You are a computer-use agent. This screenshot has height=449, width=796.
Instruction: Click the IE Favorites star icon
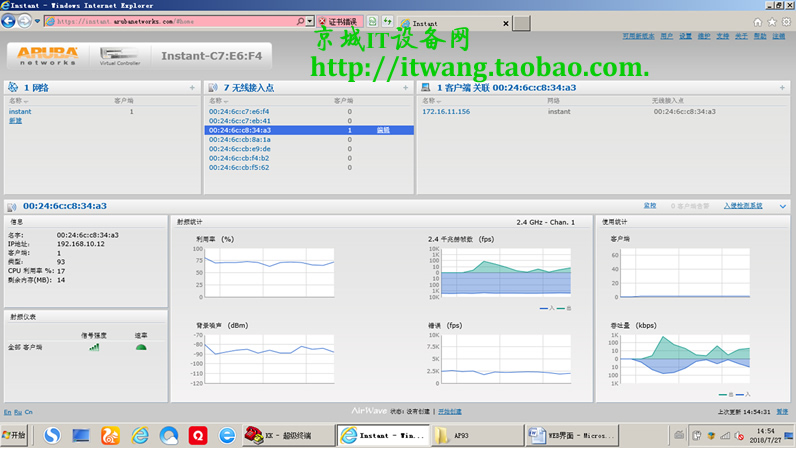pyautogui.click(x=772, y=22)
